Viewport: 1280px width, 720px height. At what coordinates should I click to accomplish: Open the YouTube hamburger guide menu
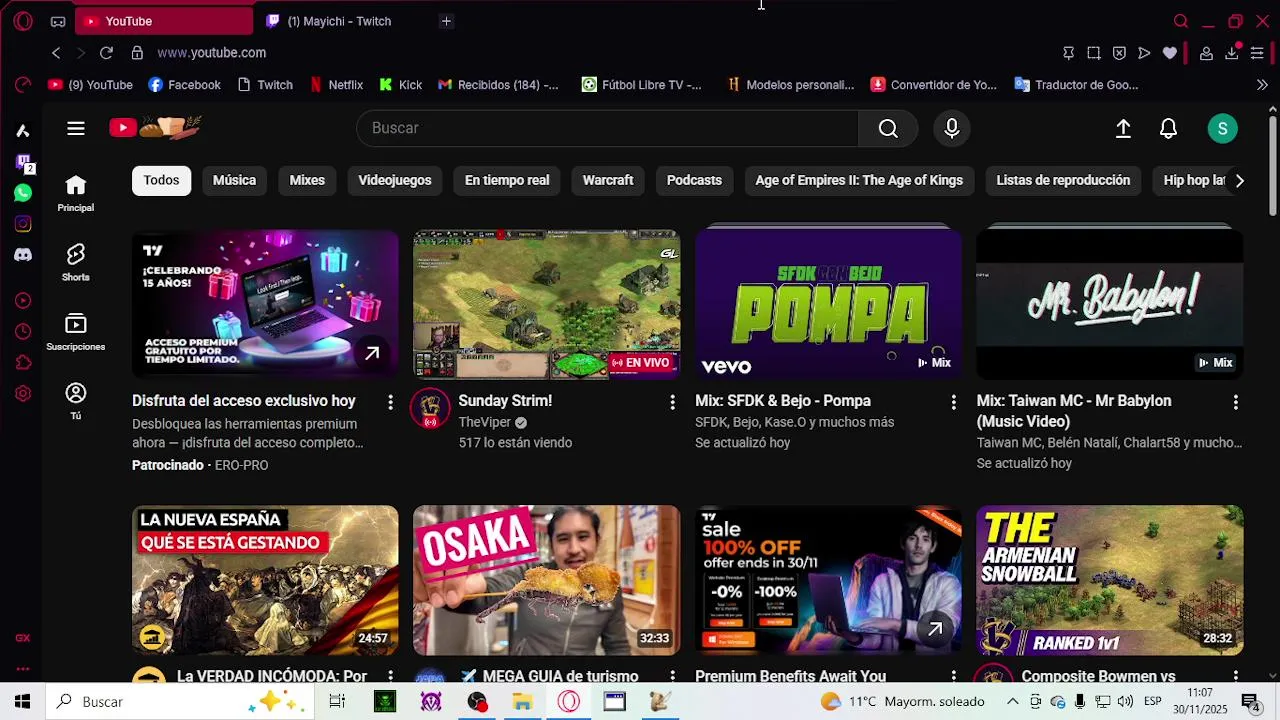click(76, 128)
